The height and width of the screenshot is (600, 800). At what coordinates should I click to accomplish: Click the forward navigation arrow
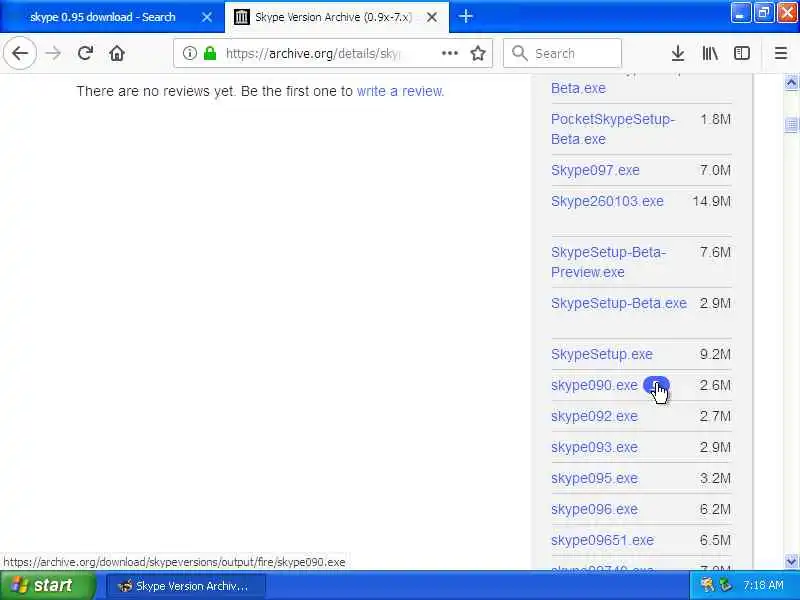click(53, 53)
